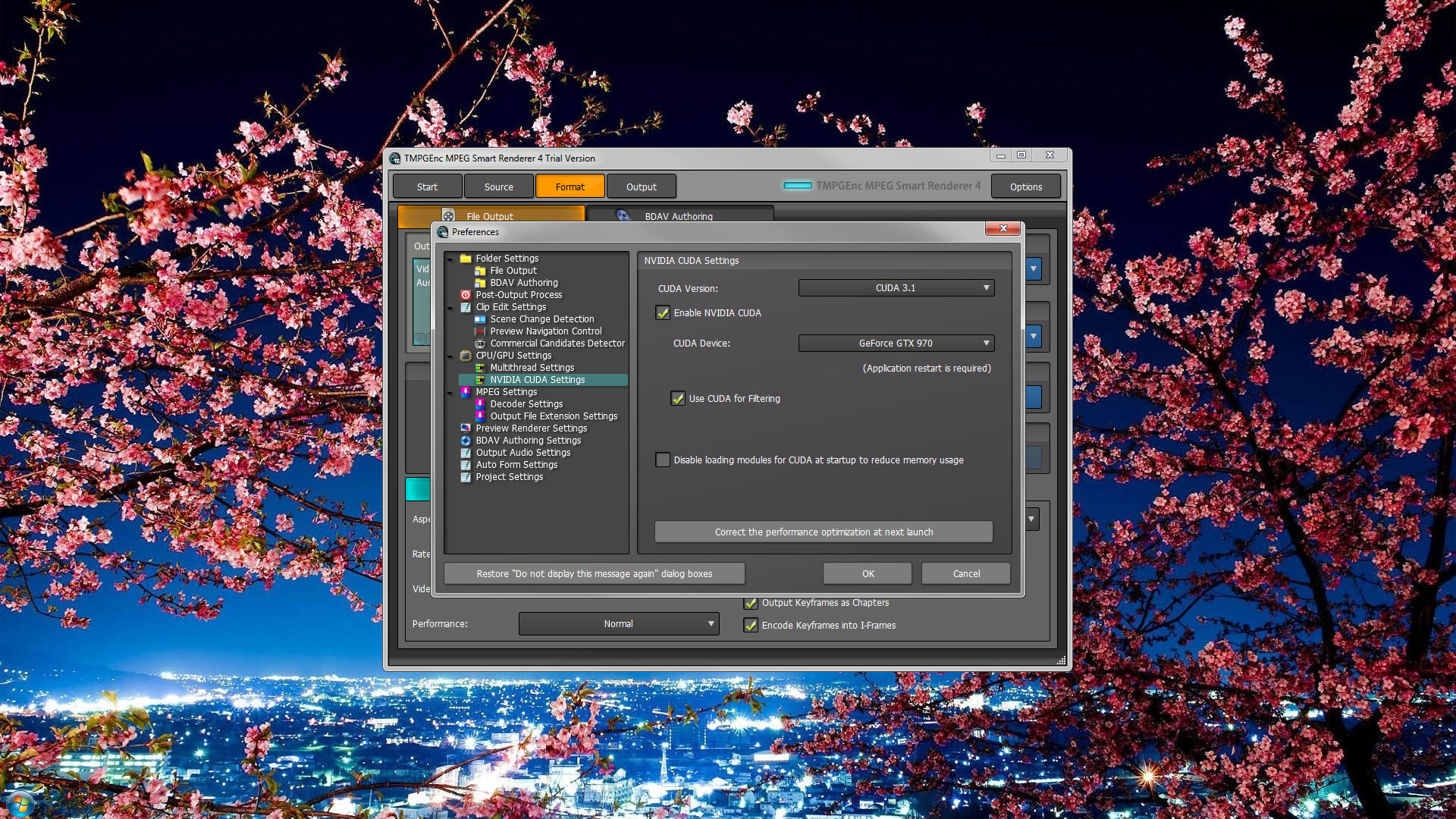
Task: Select the Scene Change Detection filmstrip icon
Action: (480, 319)
